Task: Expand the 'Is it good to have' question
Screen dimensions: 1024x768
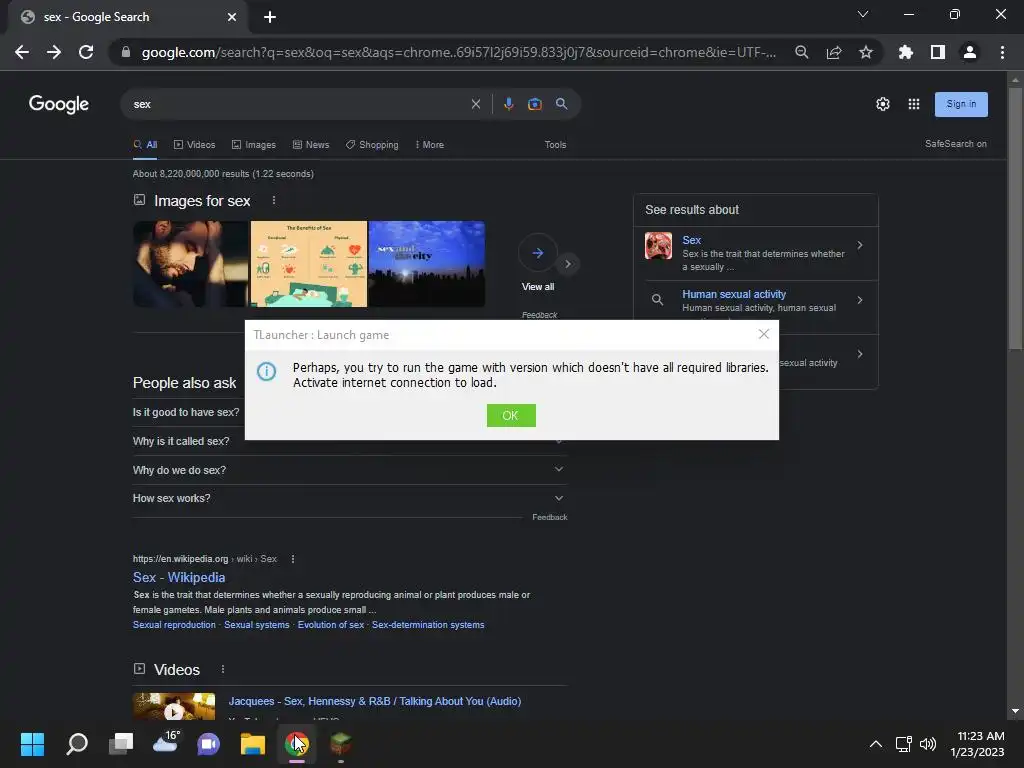Action: pyautogui.click(x=187, y=413)
